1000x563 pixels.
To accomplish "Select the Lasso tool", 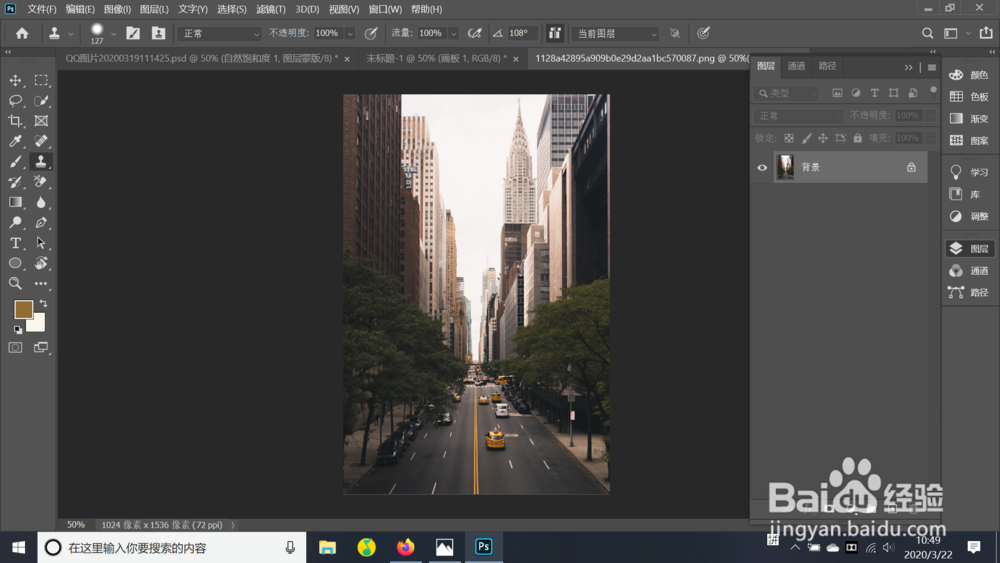I will point(15,101).
